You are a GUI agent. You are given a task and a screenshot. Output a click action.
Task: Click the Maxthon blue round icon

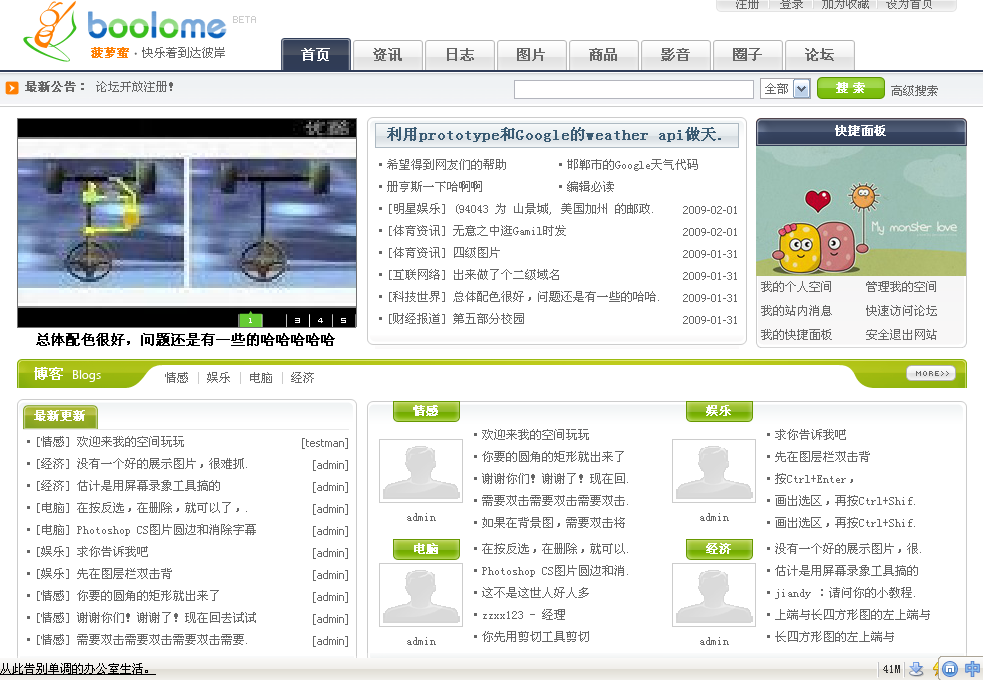950,669
